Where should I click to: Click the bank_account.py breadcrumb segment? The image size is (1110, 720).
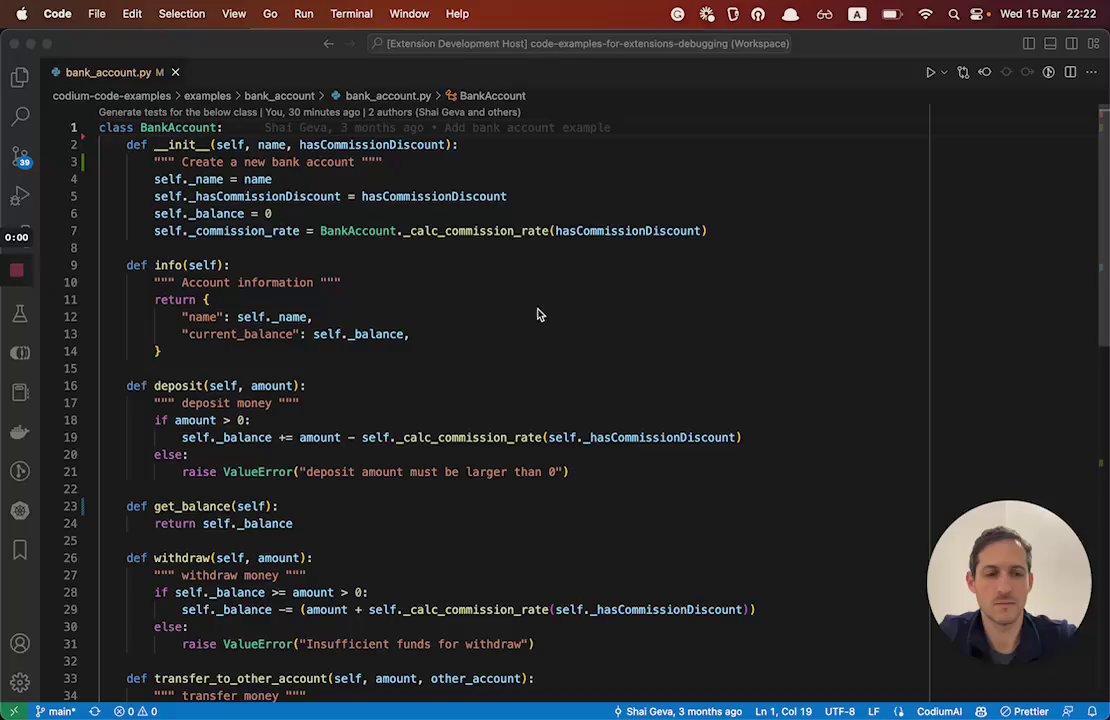(x=388, y=96)
